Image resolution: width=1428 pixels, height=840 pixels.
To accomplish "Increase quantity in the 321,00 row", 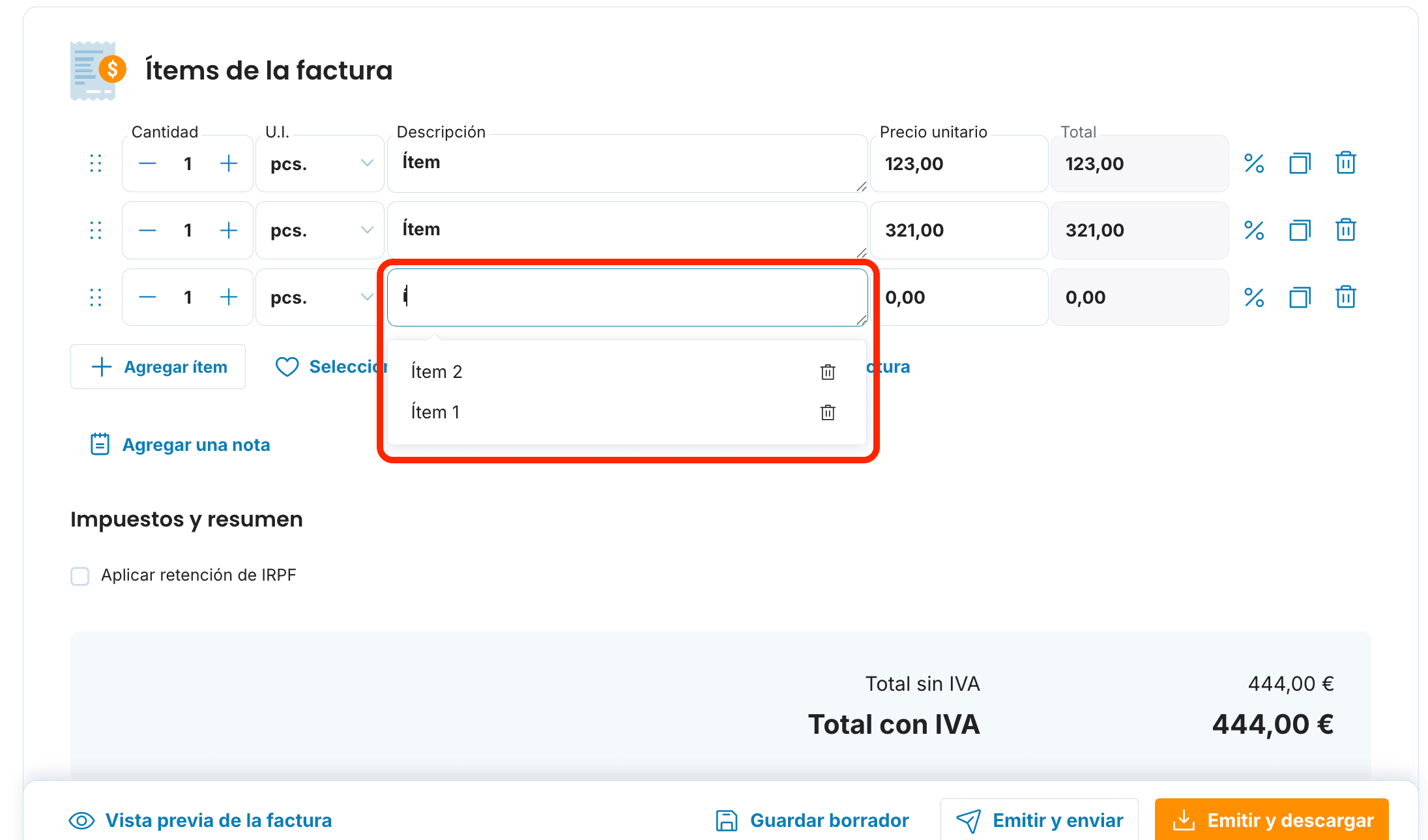I will 229,230.
